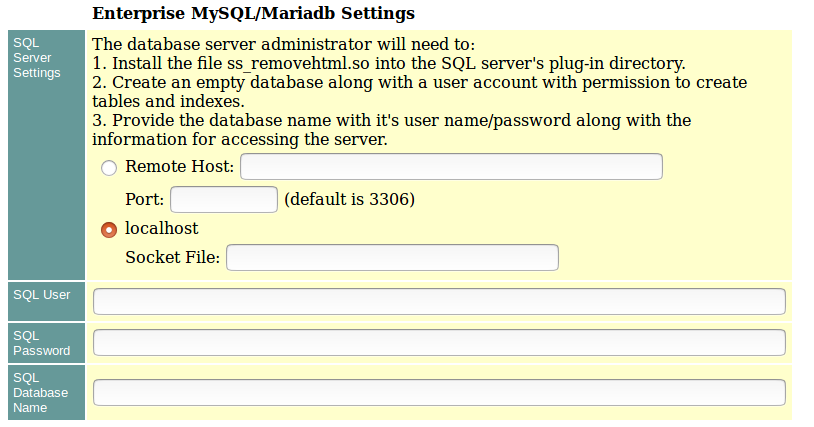The height and width of the screenshot is (427, 814).
Task: Click the 'Enterprise MySQL/Mariadb Settings' heading
Action: click(x=253, y=14)
